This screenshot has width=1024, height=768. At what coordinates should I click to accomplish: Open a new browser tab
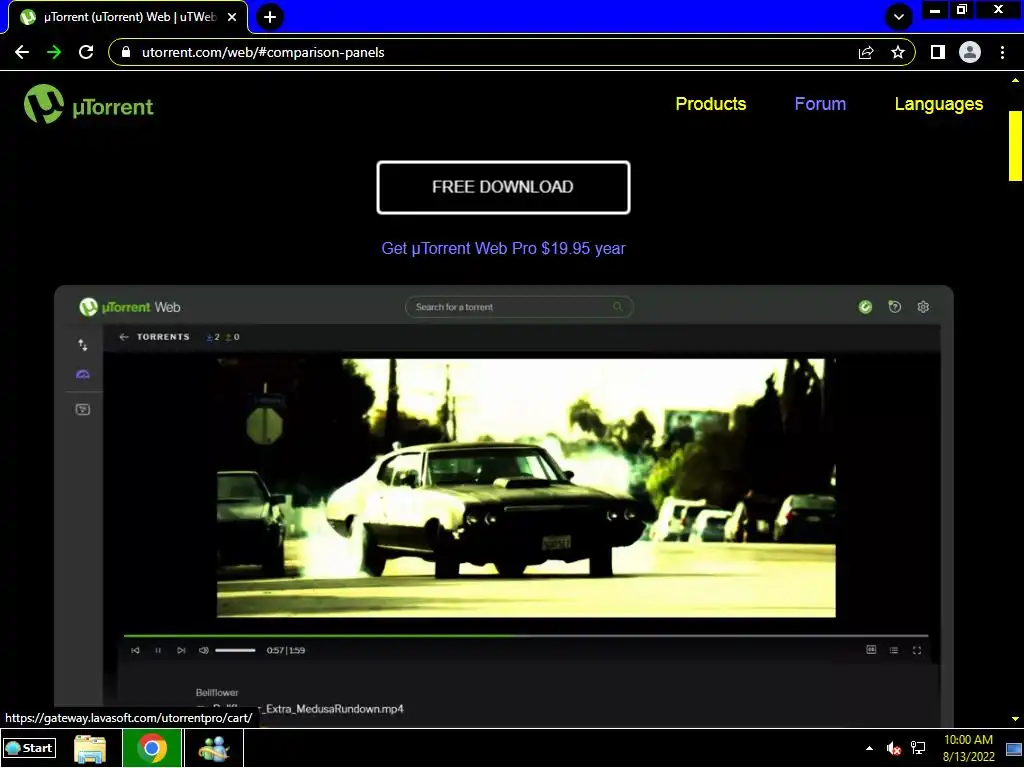tap(270, 17)
